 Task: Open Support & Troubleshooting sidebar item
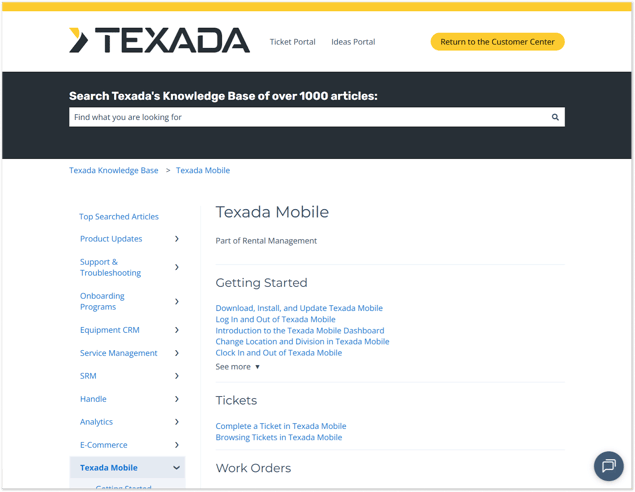(111, 267)
